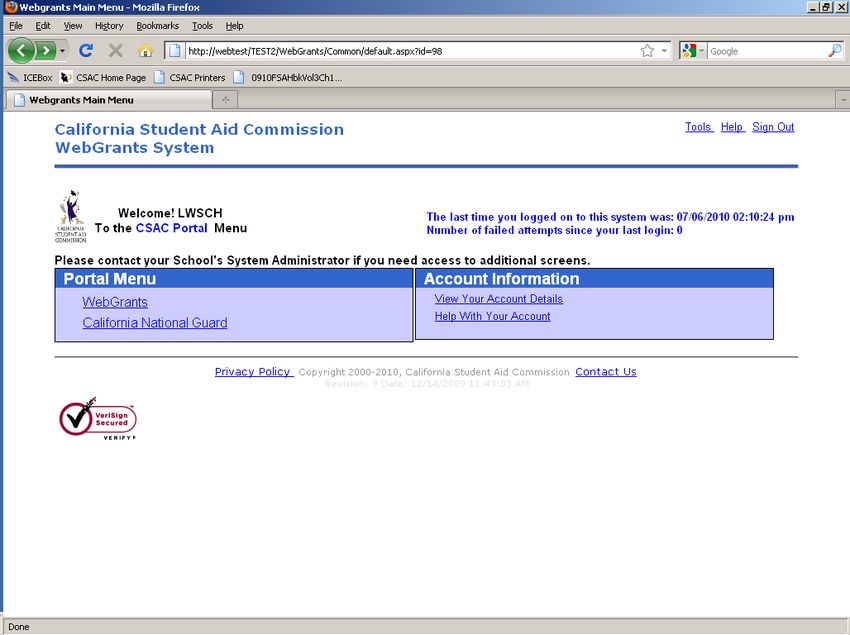The height and width of the screenshot is (635, 850).
Task: Click the Stop loading X icon
Action: pos(115,51)
